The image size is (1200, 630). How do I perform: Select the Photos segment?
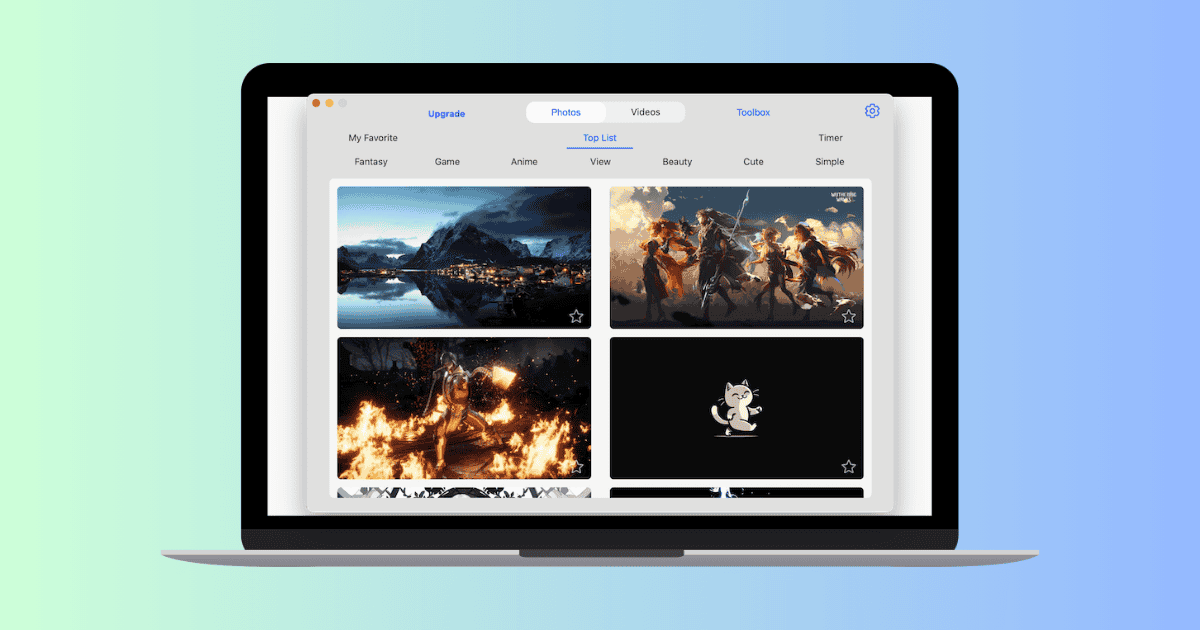[566, 112]
